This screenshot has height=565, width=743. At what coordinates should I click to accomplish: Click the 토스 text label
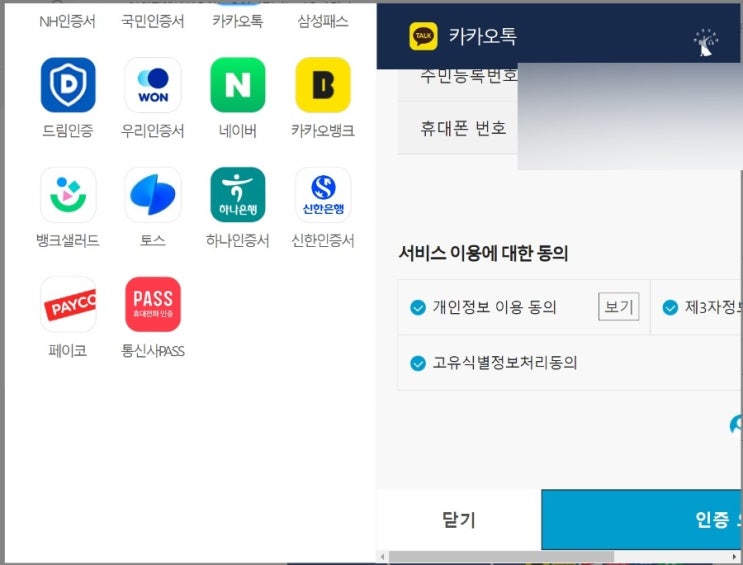click(x=153, y=240)
